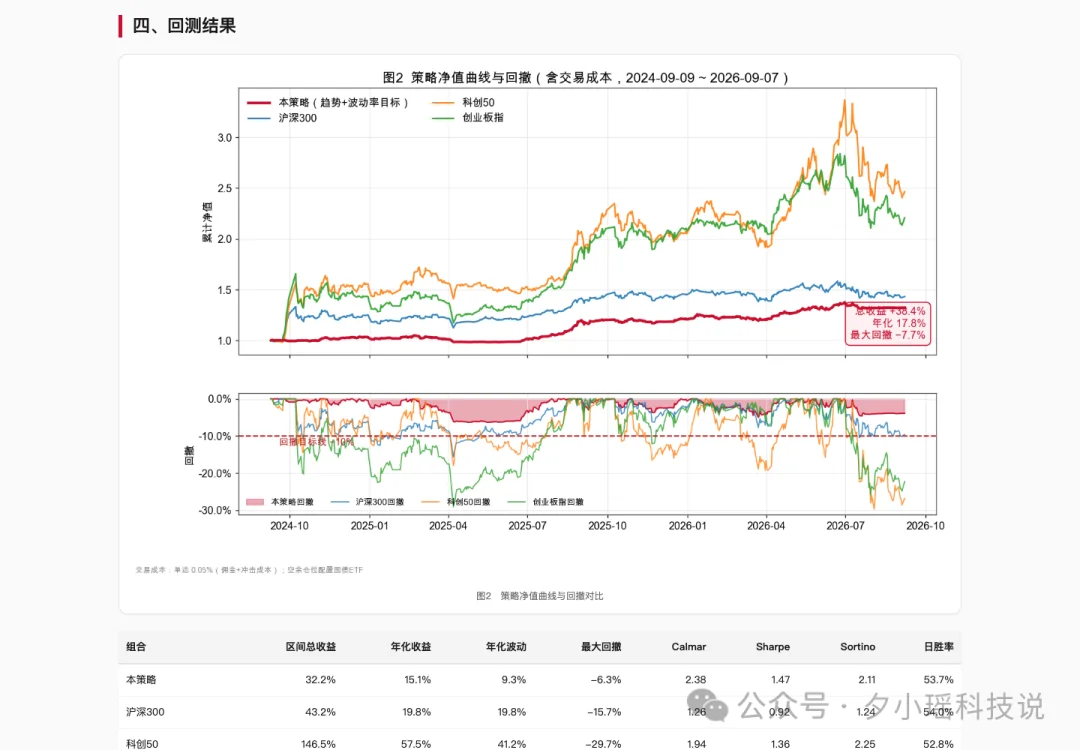Click cell 9.3% in 本策略 row

tap(514, 680)
